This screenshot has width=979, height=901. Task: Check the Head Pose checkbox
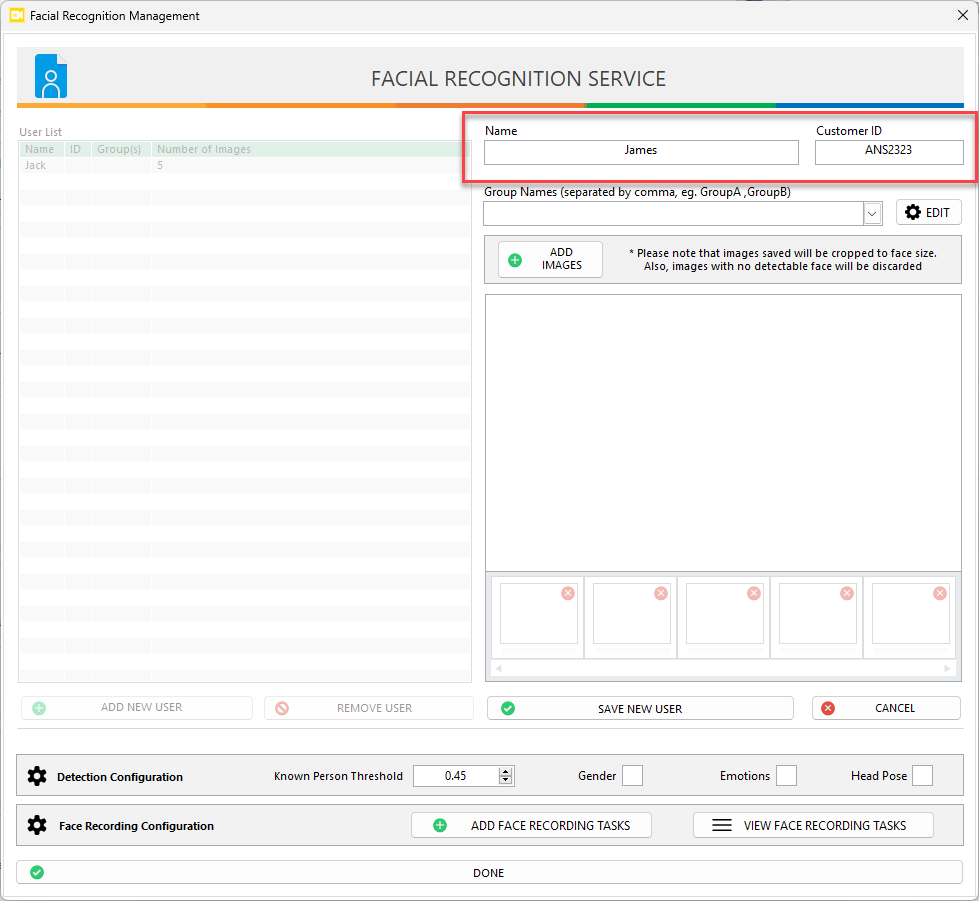(922, 776)
